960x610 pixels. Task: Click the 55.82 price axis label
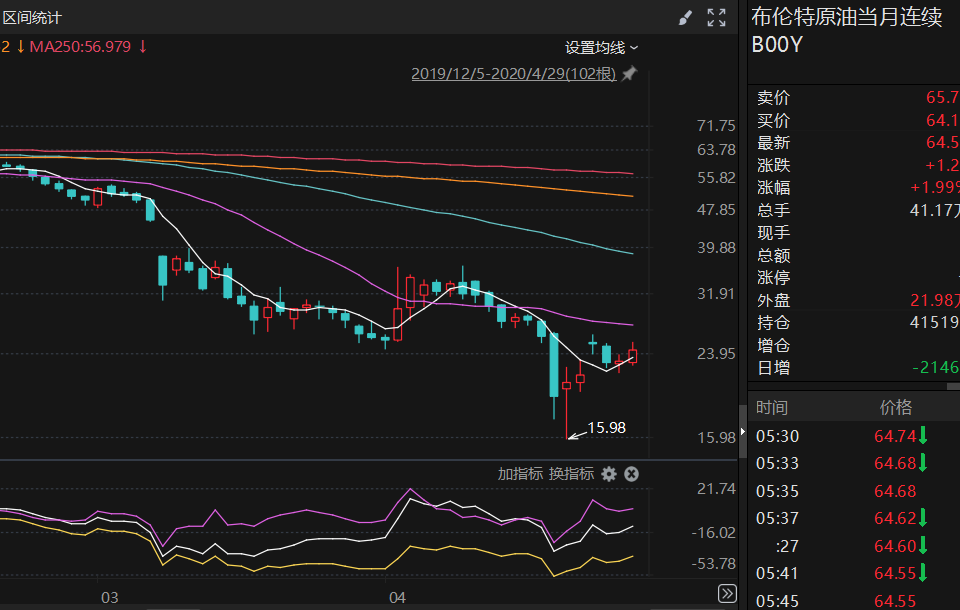[716, 178]
